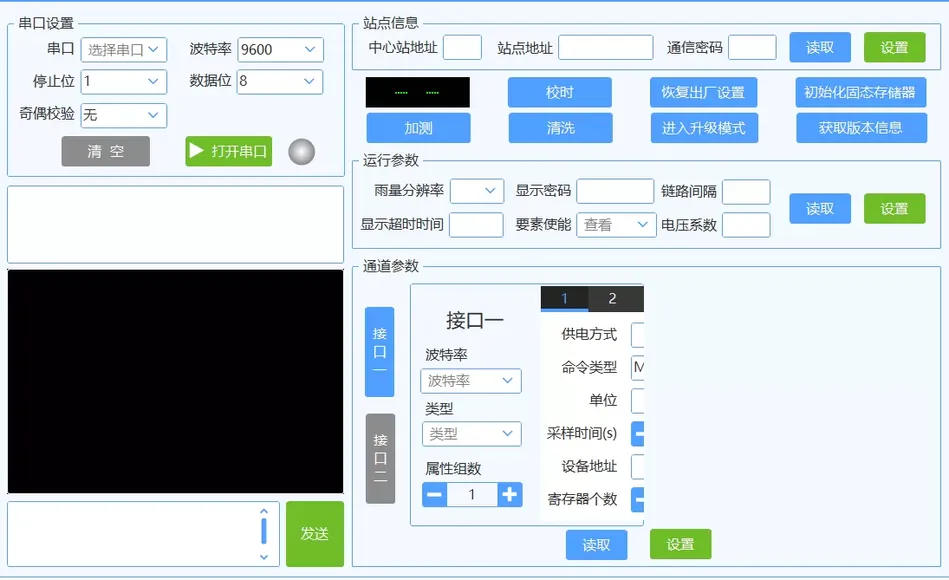Select the 接口二 side tab
This screenshot has height=580, width=949.
(380, 458)
